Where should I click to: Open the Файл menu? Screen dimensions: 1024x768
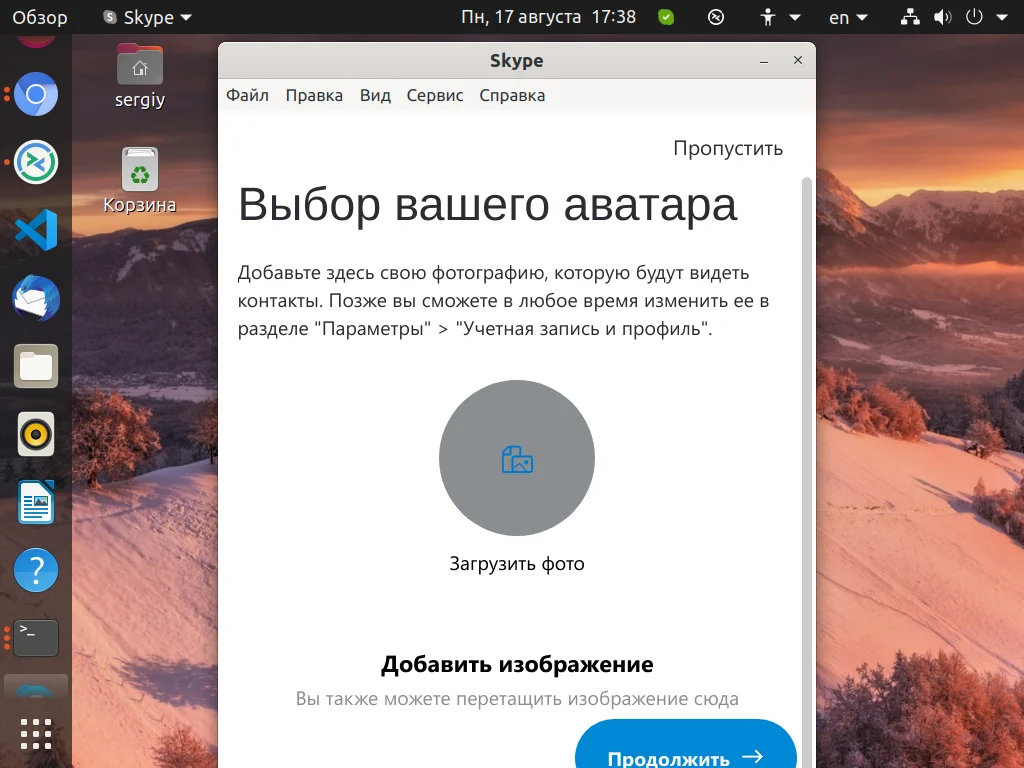(x=248, y=95)
